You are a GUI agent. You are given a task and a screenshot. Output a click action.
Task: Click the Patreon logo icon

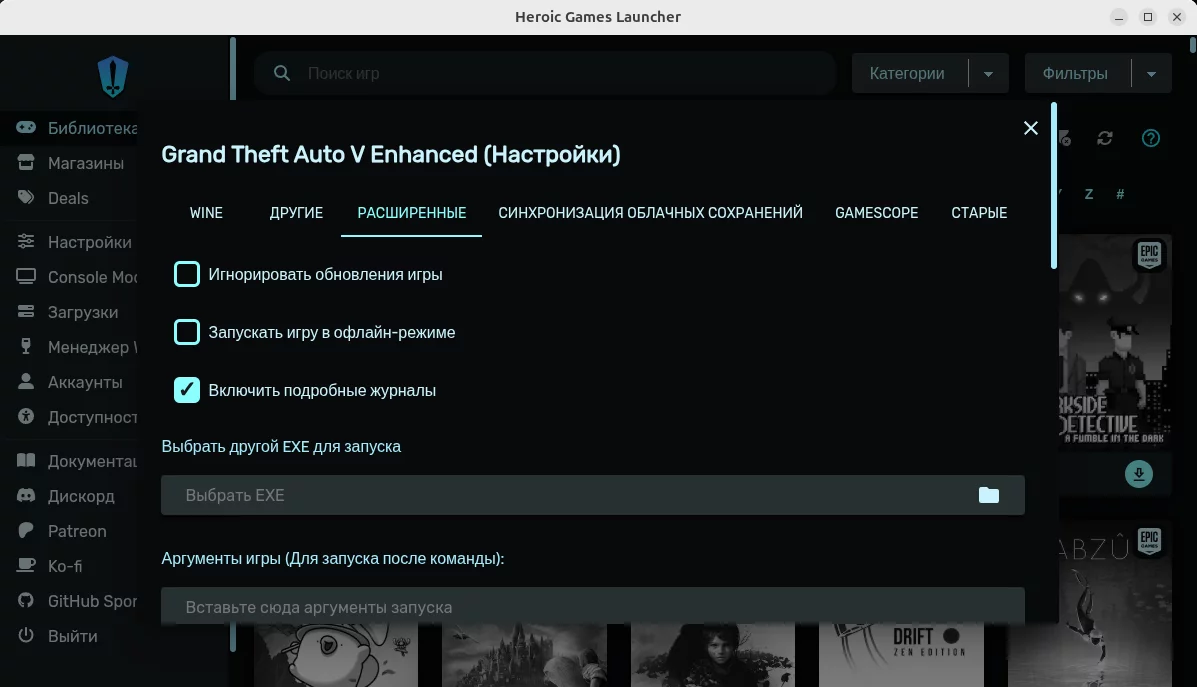coord(26,531)
